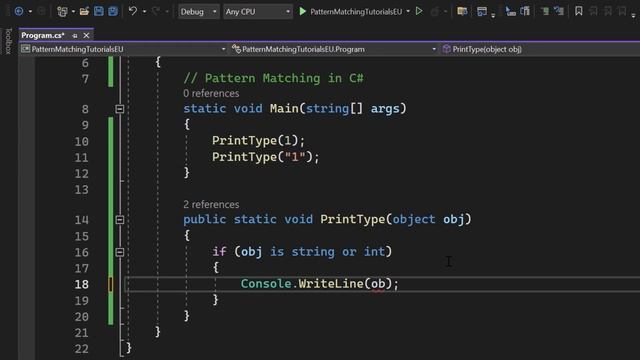The height and width of the screenshot is (360, 640).
Task: Click the 'object' keyword in the PrintType signature
Action: (414, 219)
